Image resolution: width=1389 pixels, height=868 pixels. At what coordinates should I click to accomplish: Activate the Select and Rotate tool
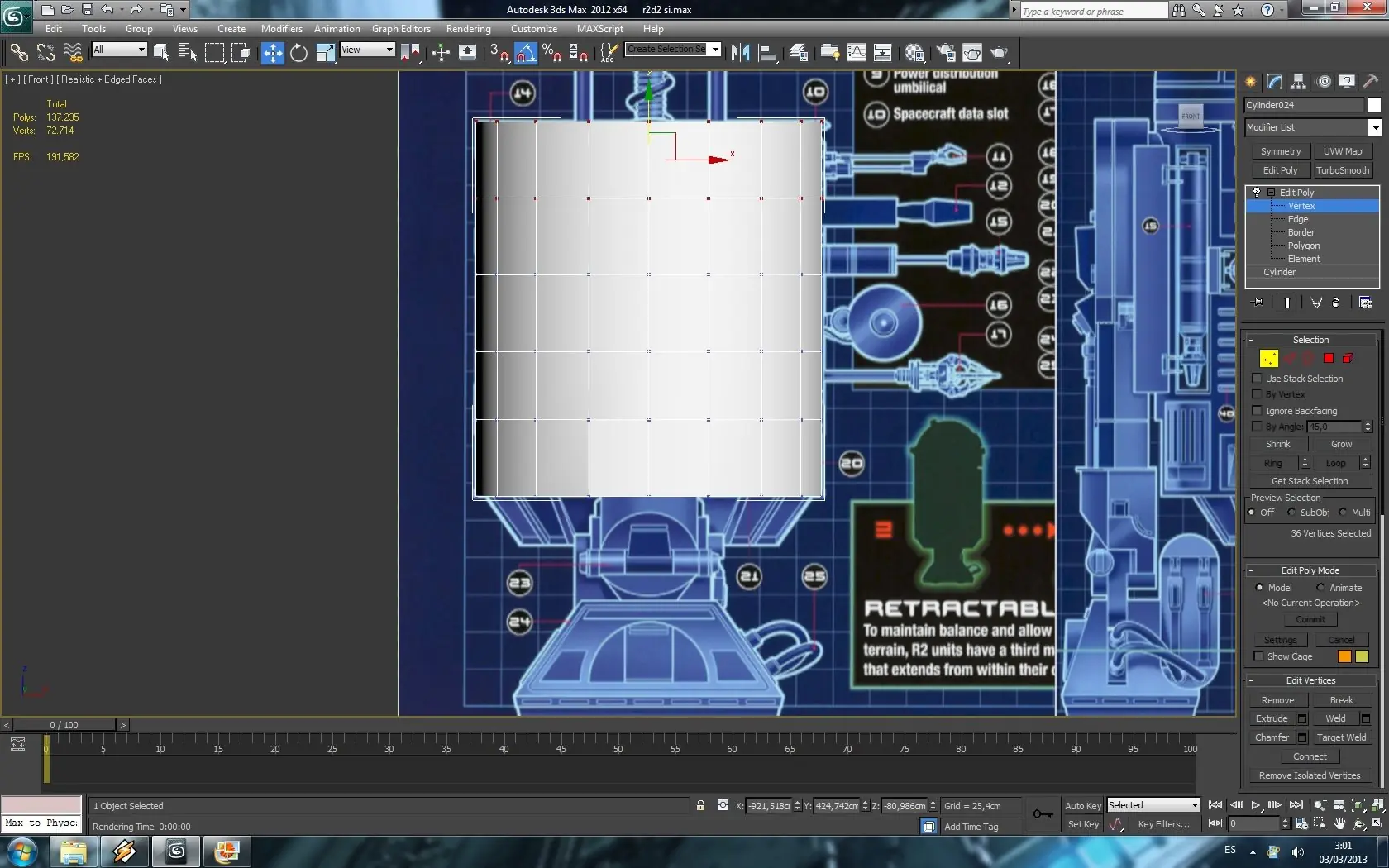coord(298,53)
